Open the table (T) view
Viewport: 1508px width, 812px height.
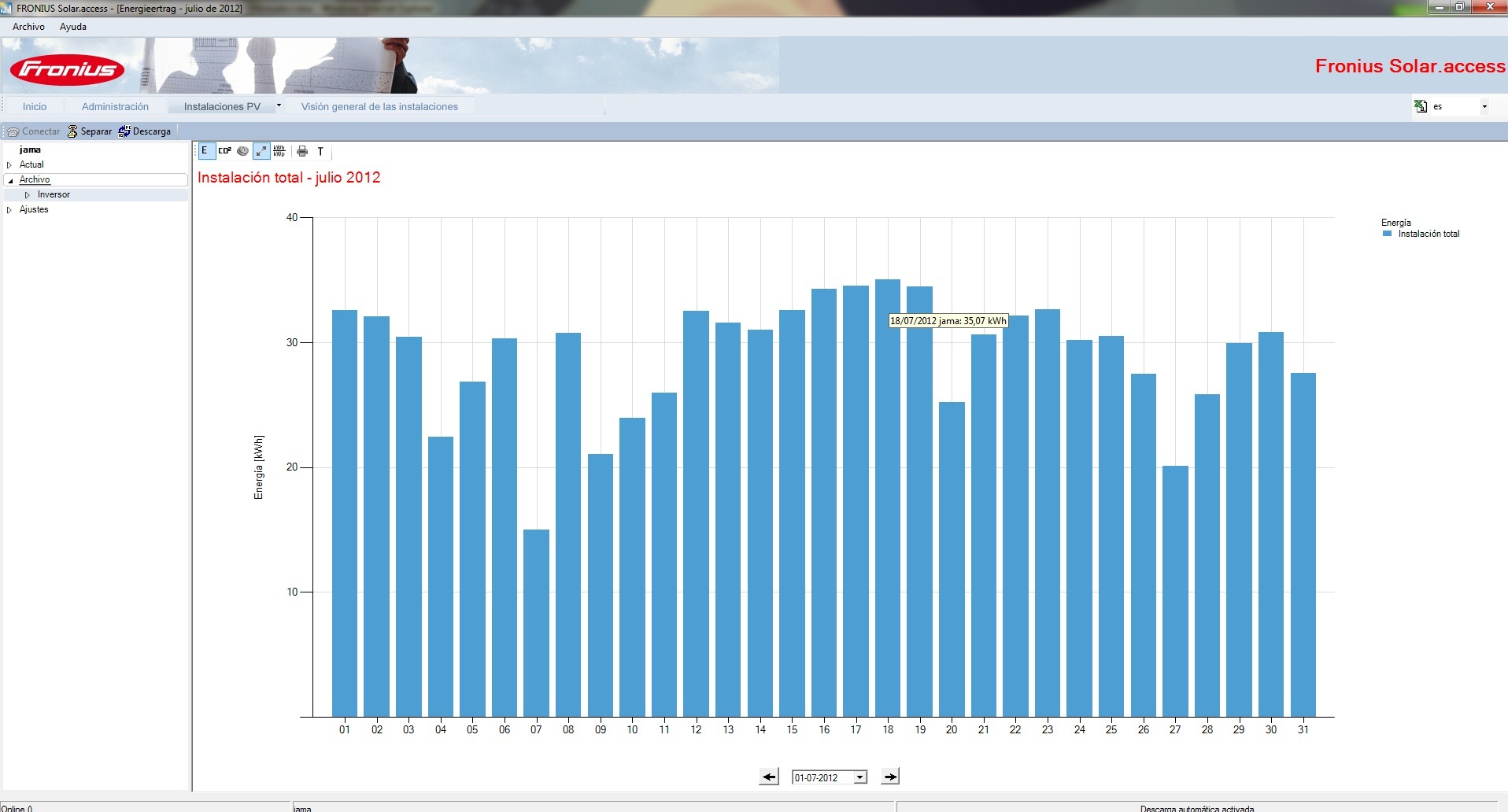320,151
